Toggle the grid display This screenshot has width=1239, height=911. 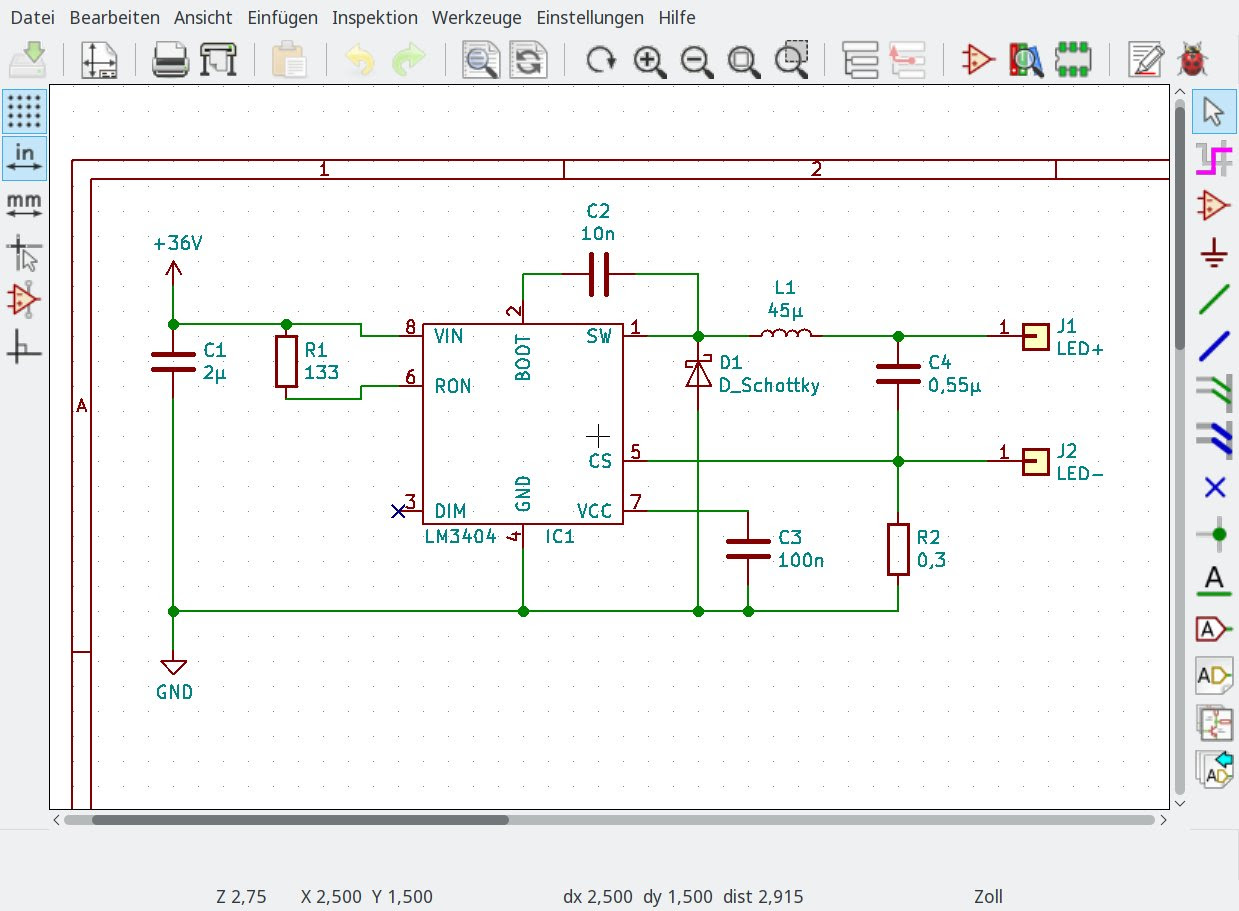pos(24,111)
